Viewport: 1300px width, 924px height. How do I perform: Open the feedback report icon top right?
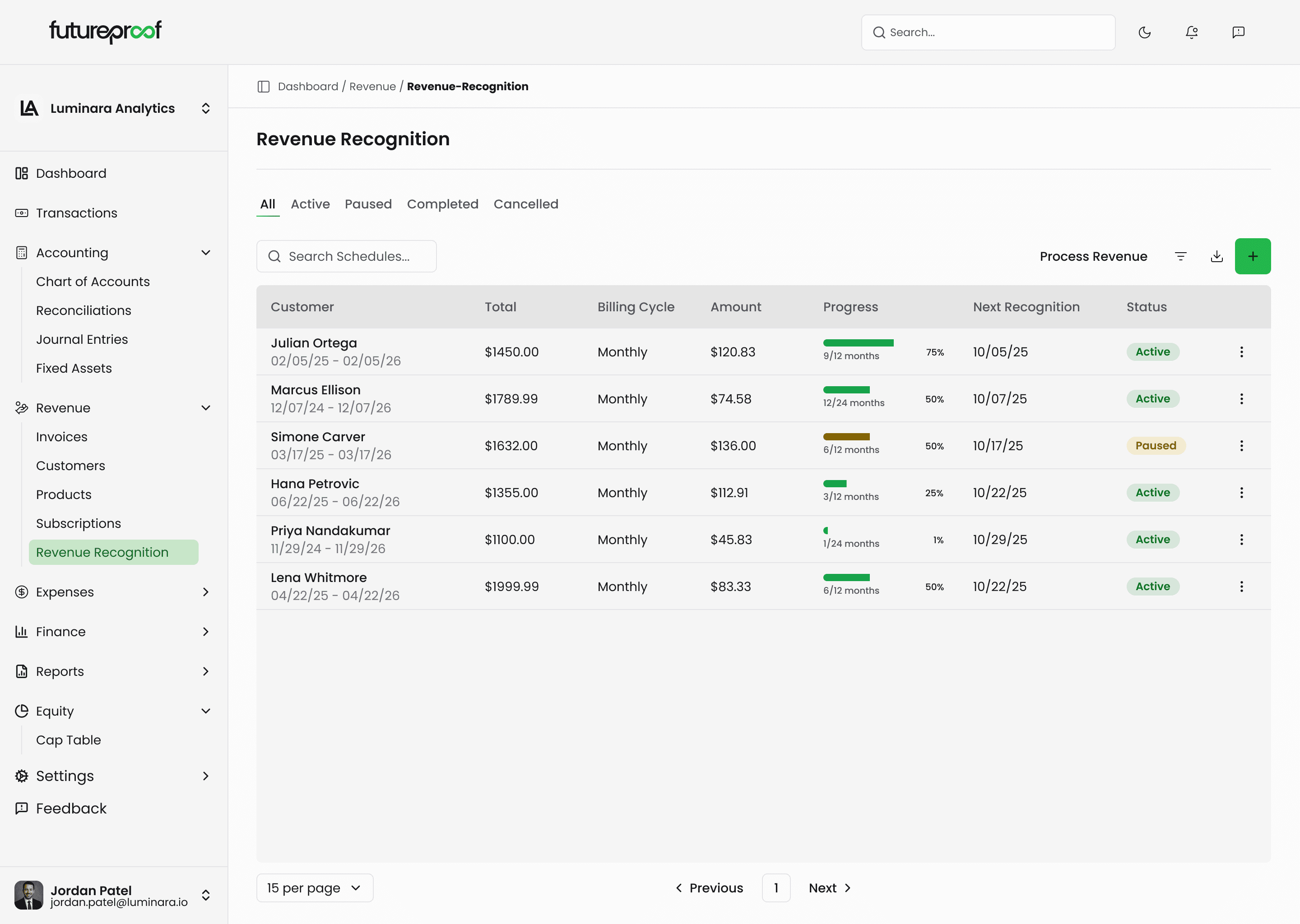tap(1239, 32)
